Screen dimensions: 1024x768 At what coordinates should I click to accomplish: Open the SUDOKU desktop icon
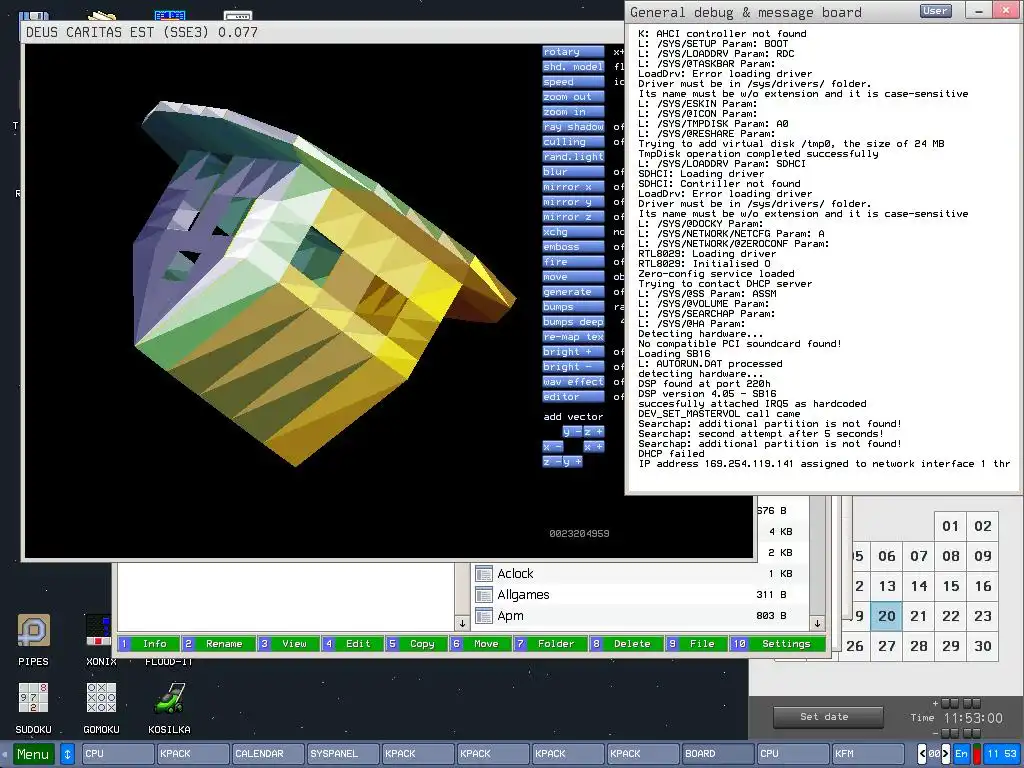click(33, 697)
